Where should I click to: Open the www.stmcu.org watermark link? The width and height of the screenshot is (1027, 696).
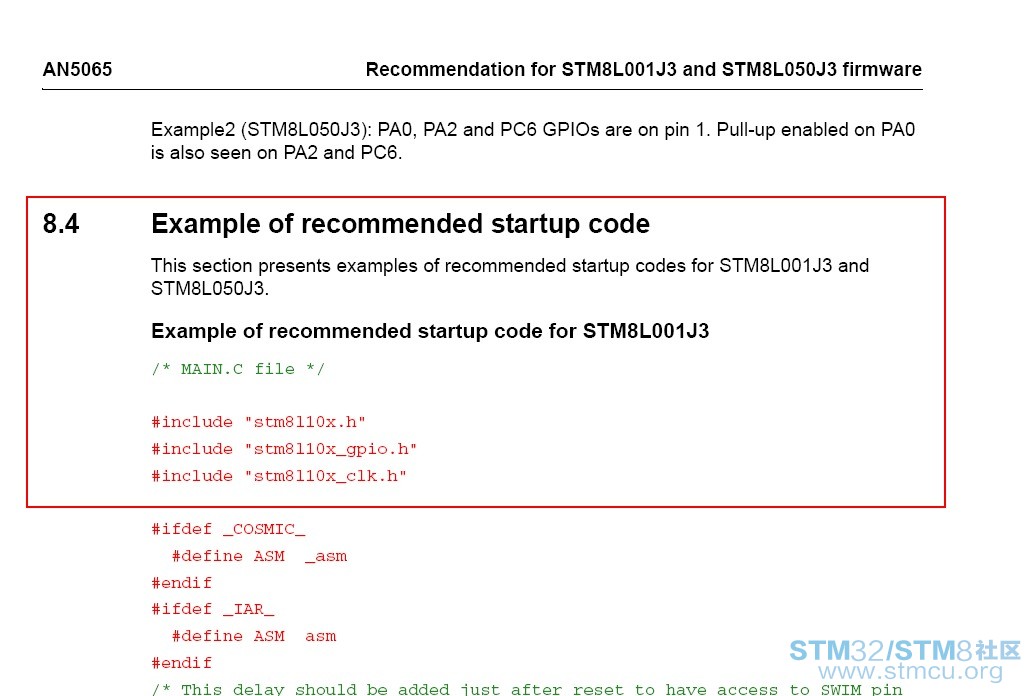(x=910, y=672)
